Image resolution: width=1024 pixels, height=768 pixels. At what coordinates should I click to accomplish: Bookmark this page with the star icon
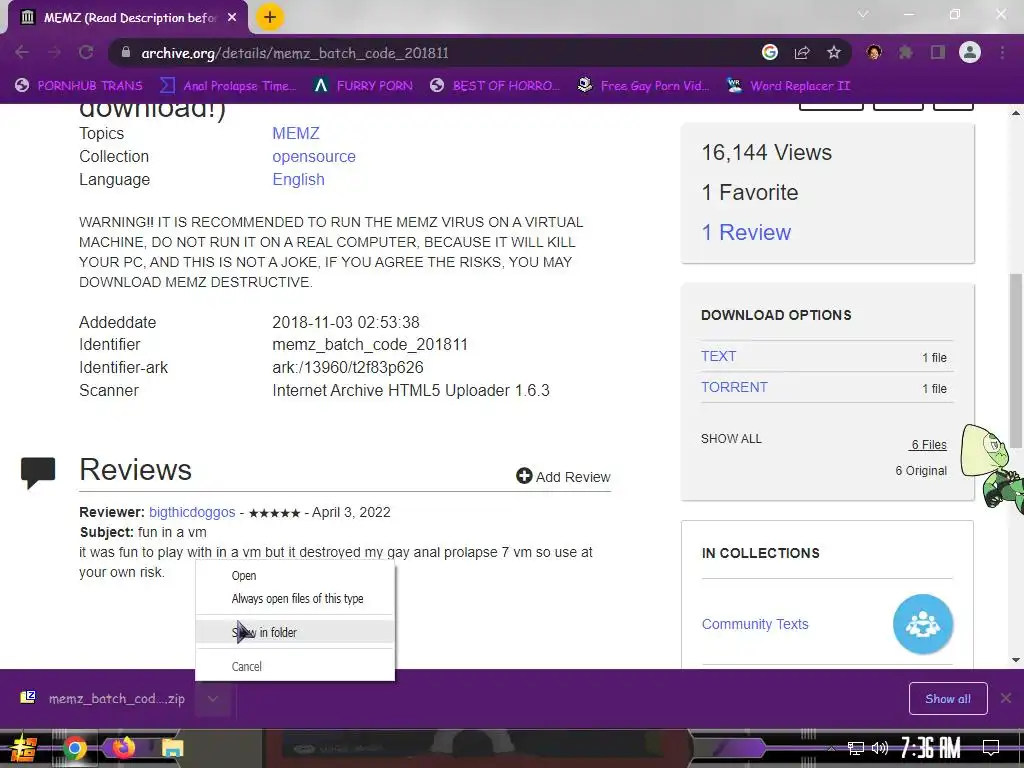pos(833,52)
